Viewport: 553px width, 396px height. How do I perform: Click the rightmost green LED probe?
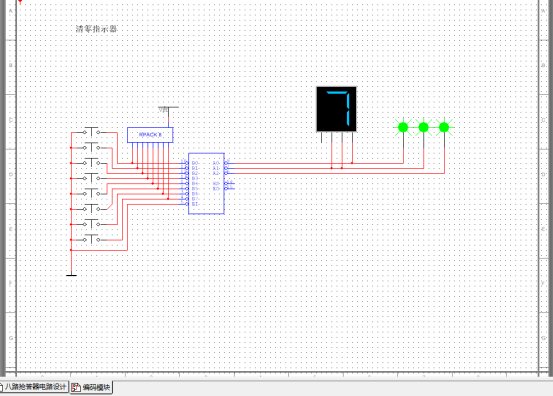tap(444, 127)
